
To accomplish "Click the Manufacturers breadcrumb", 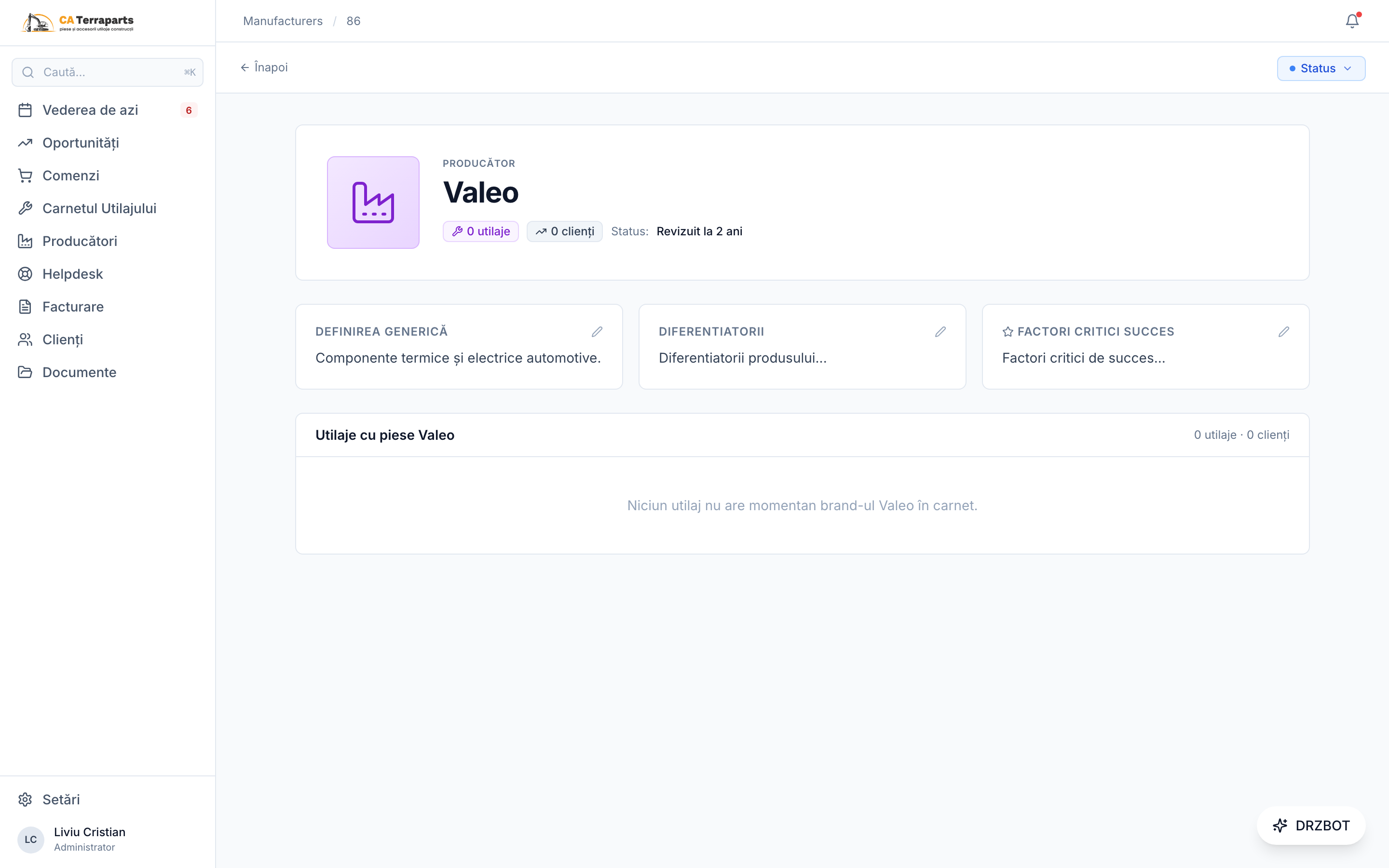I will (283, 21).
